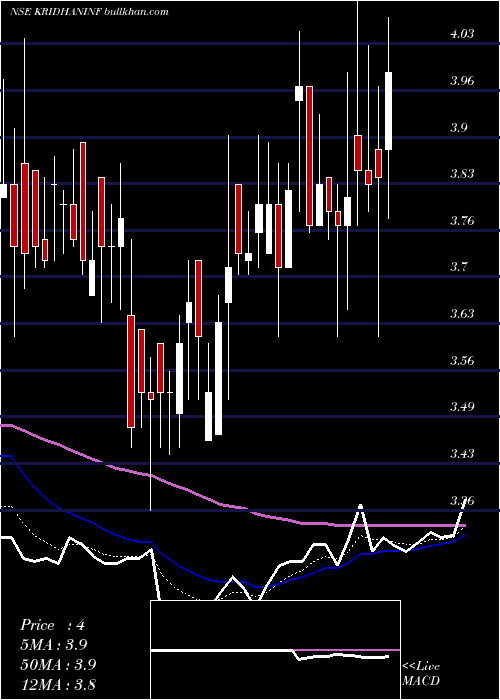Select the 3.83 price axis label
Viewport: 500px width, 700px height.
462,174
